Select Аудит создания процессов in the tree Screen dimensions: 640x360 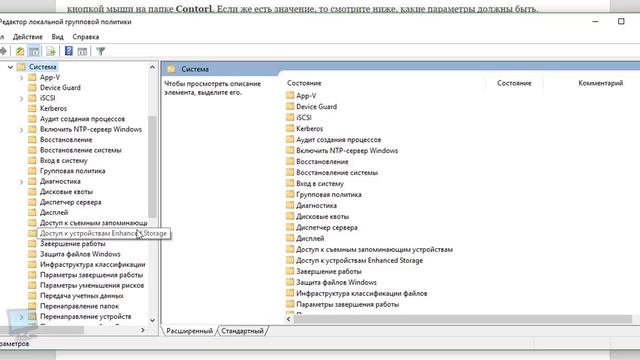[82, 119]
